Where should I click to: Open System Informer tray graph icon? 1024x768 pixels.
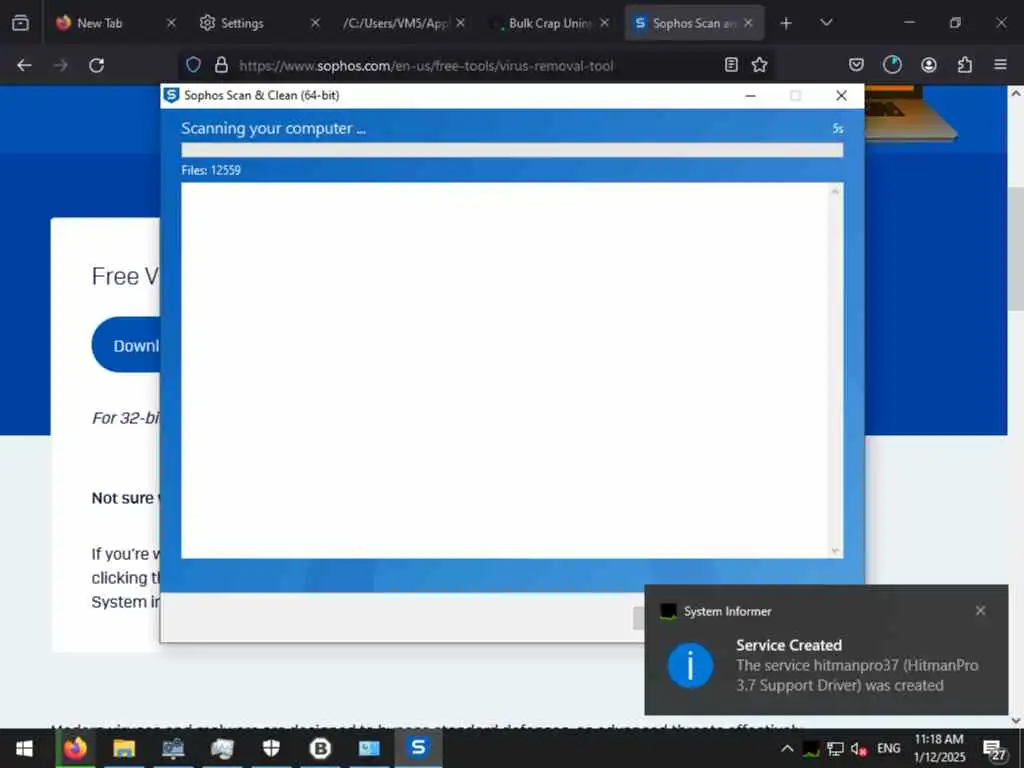click(x=811, y=748)
